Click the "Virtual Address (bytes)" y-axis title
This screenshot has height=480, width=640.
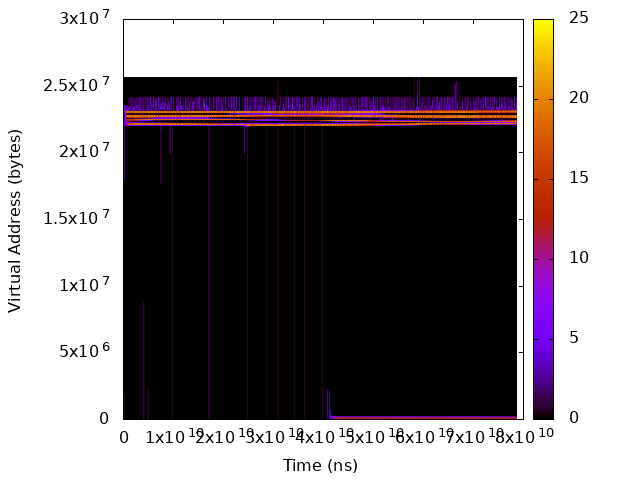click(x=15, y=219)
